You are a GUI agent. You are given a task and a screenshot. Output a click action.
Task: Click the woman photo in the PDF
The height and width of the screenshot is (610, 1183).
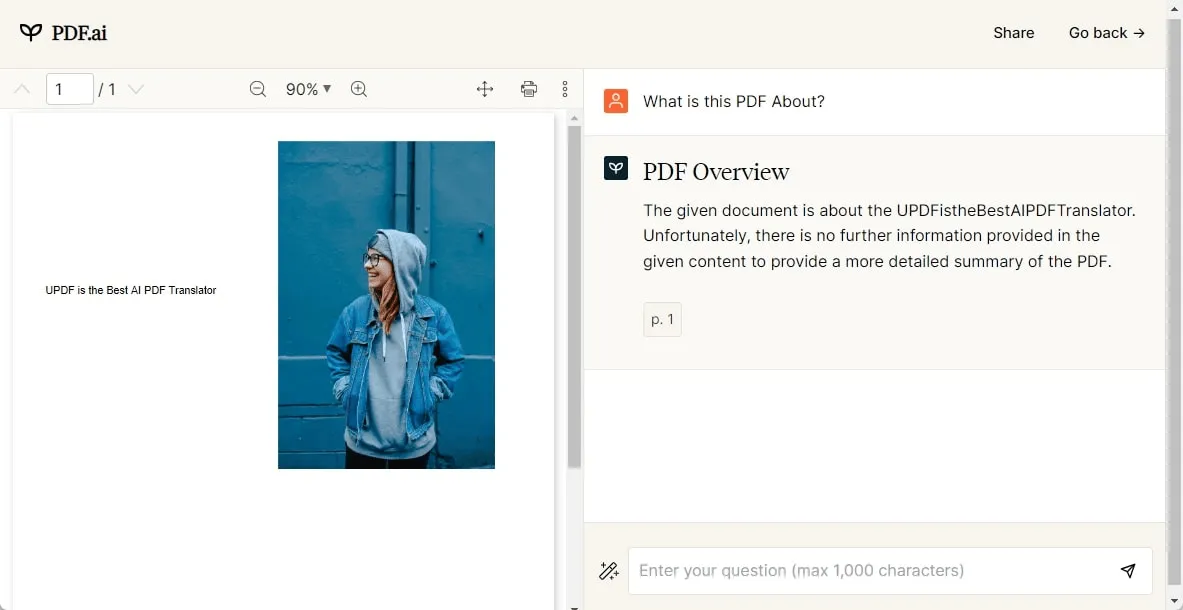[x=386, y=304]
